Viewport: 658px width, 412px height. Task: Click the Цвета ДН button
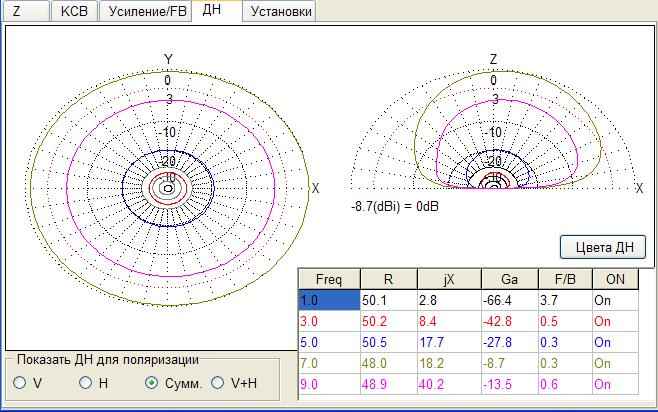tap(603, 247)
